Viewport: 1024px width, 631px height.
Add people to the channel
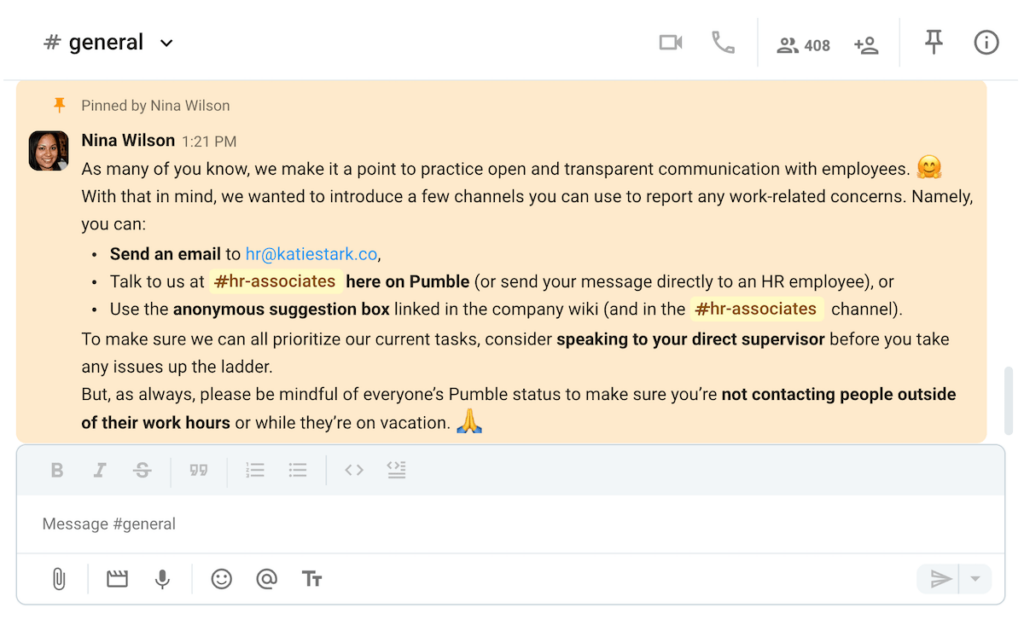tap(866, 44)
